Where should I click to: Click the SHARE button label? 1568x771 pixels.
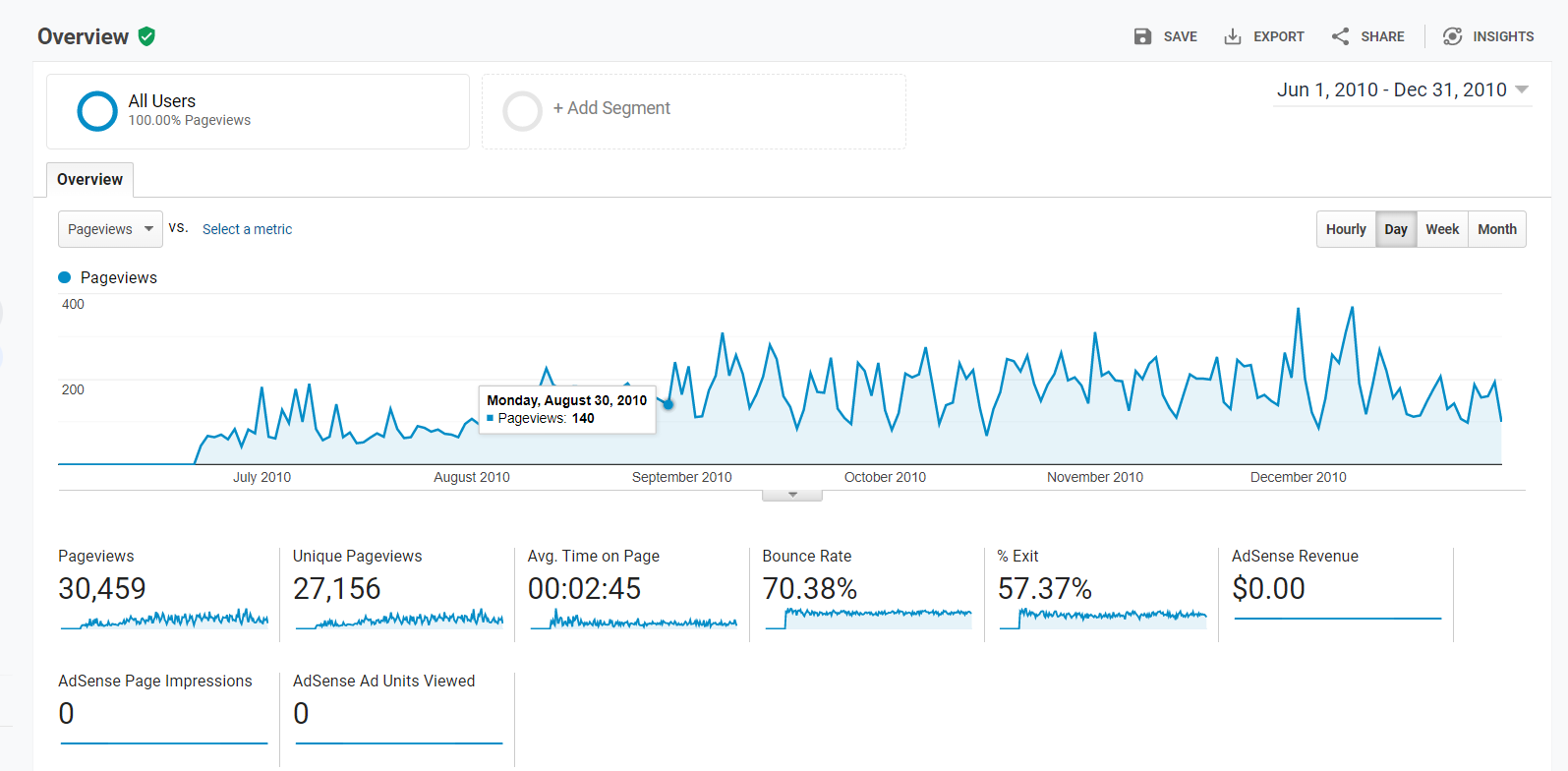1382,36
